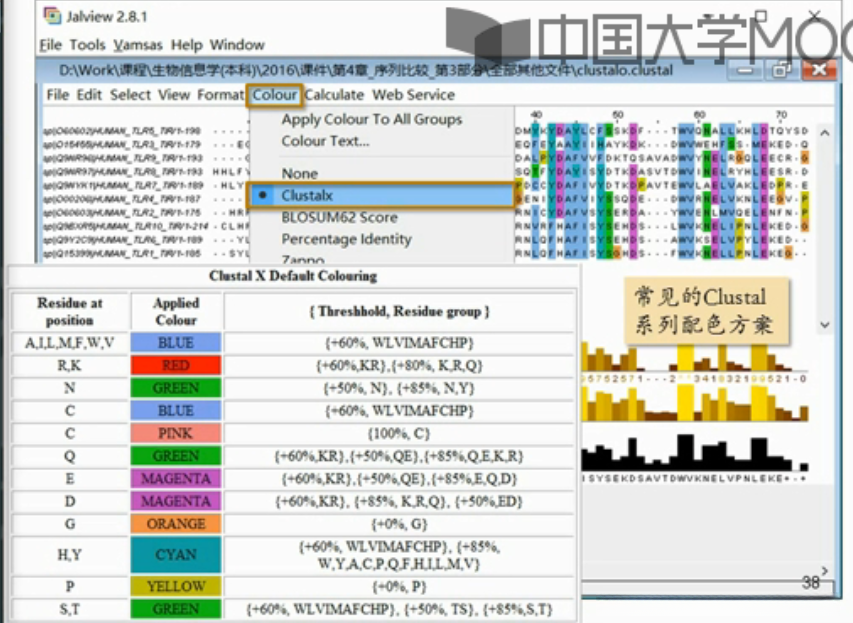Click the horizontal scrollbar right arrow
The height and width of the screenshot is (623, 853).
(825, 570)
